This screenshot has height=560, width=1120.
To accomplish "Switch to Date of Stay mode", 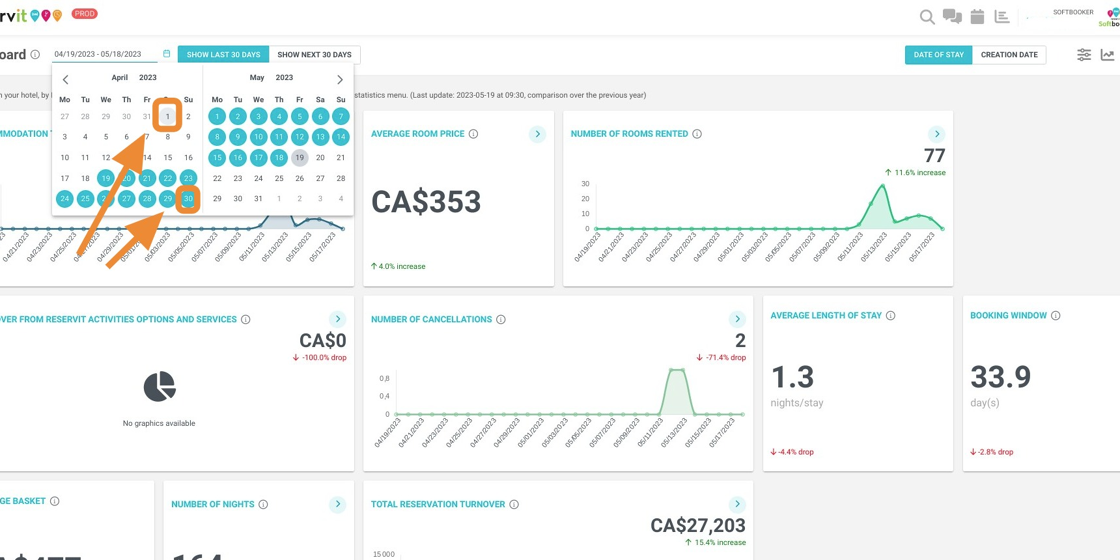I will point(938,55).
